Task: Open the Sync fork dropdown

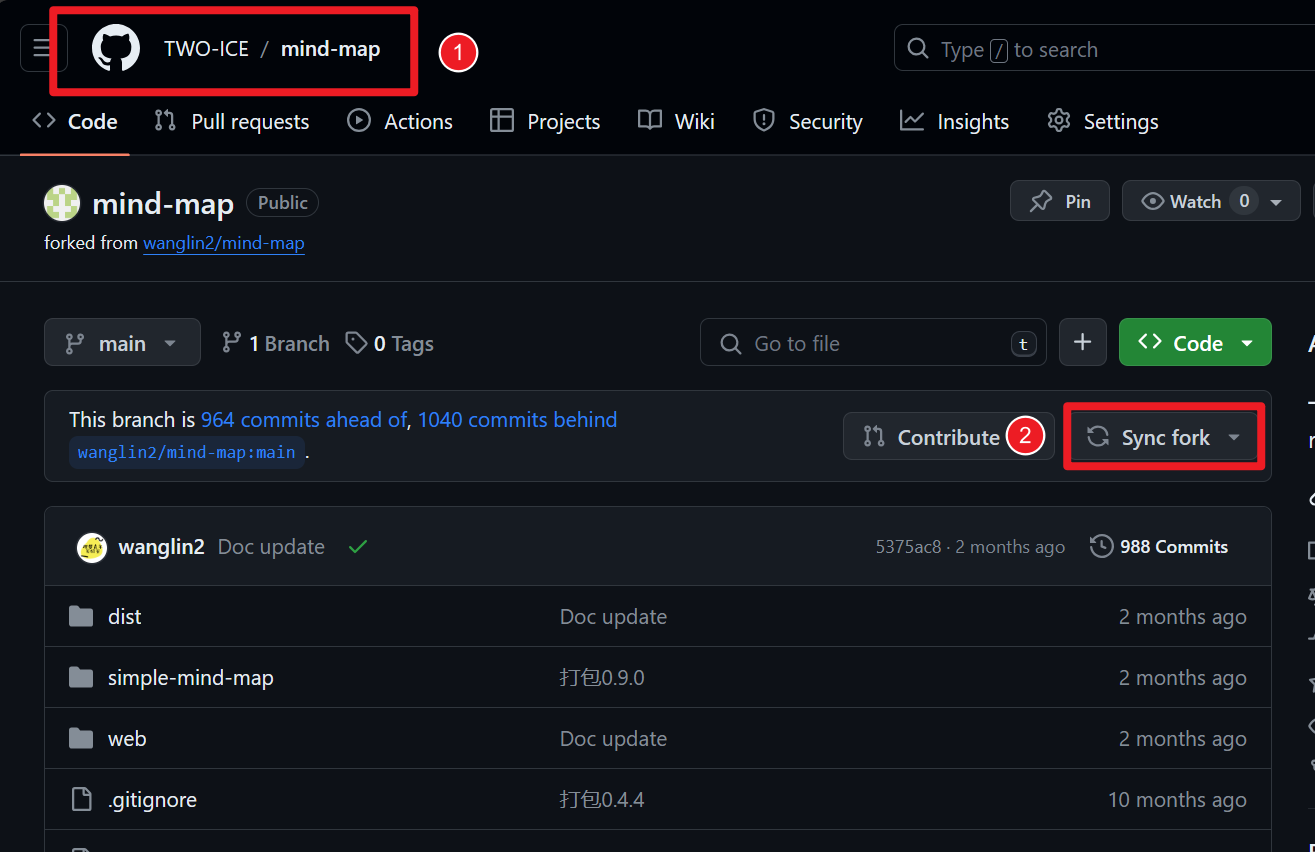Action: pyautogui.click(x=1165, y=437)
